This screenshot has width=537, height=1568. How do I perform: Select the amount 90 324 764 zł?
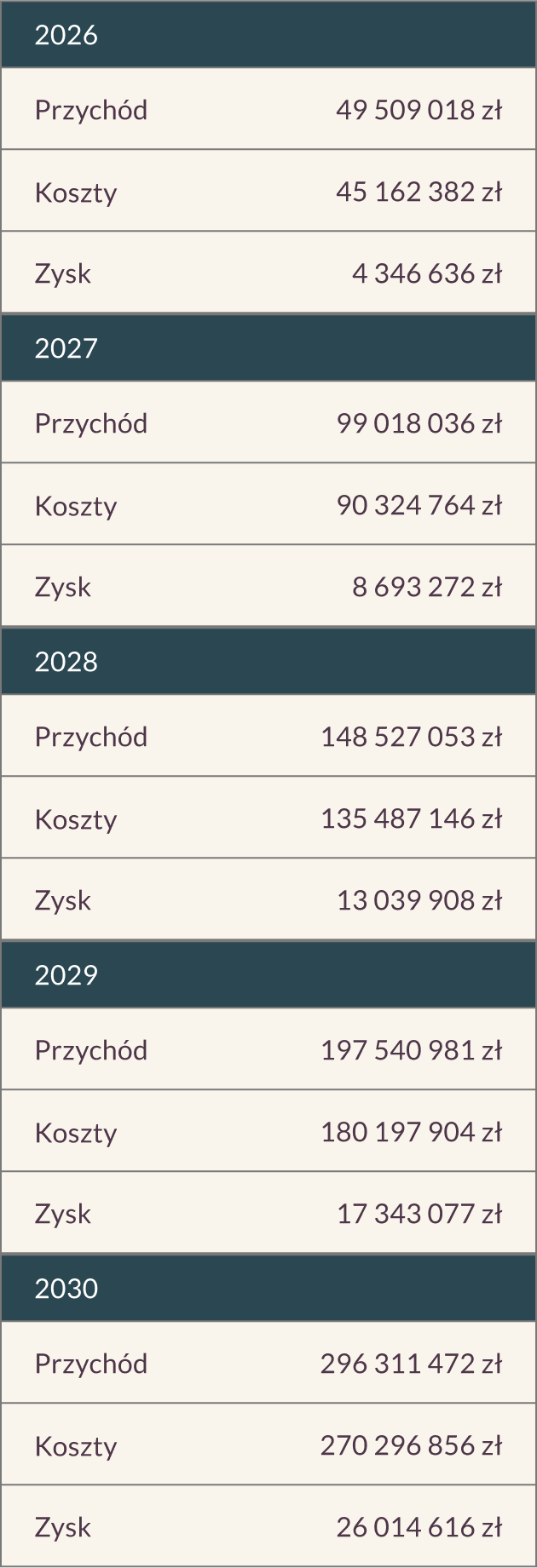(x=419, y=505)
